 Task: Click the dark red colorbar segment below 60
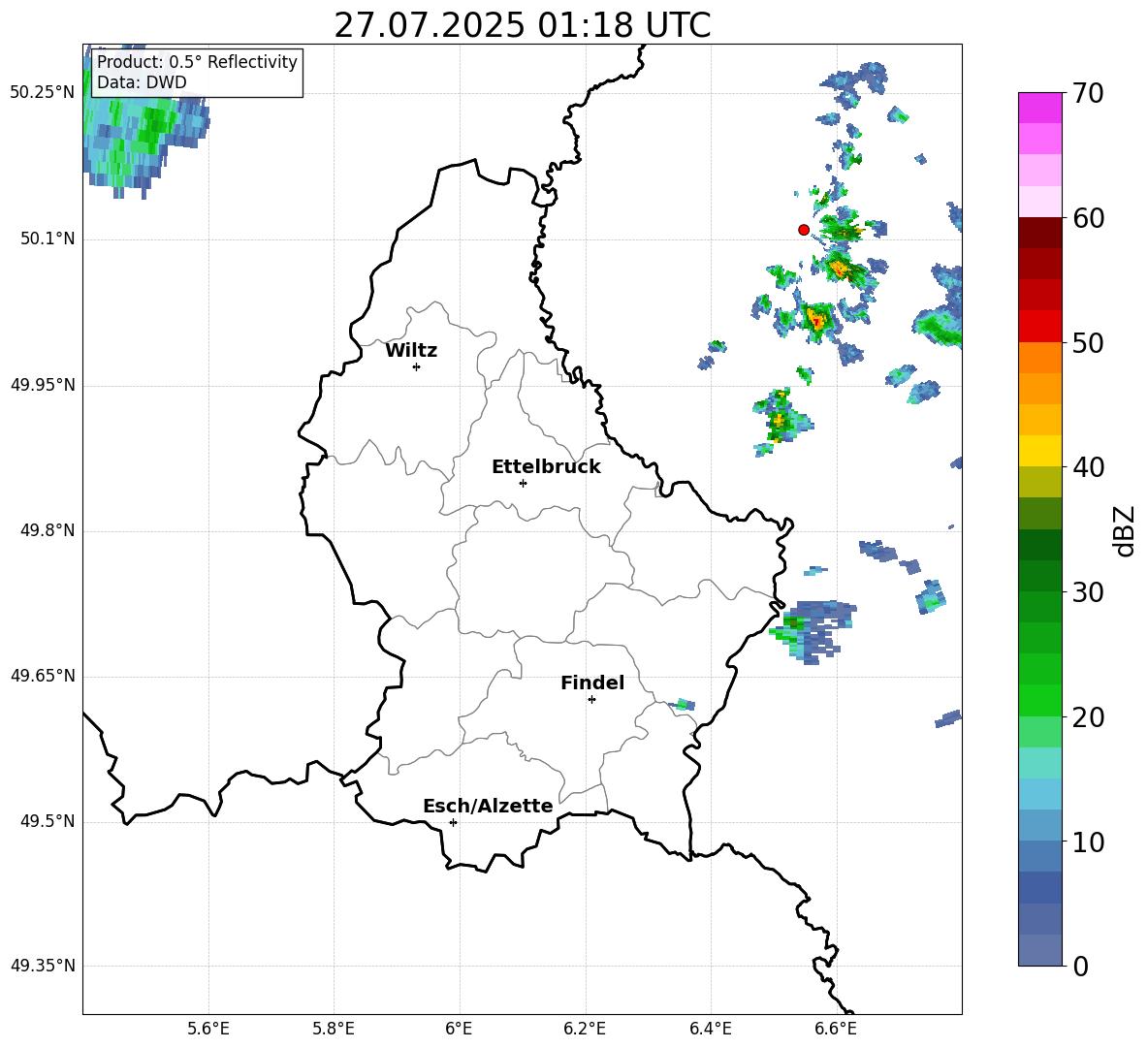[1039, 232]
